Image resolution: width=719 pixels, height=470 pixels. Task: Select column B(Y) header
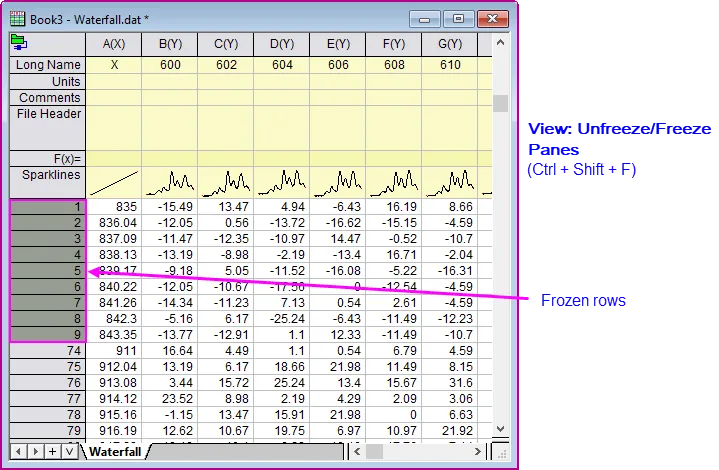[x=170, y=44]
